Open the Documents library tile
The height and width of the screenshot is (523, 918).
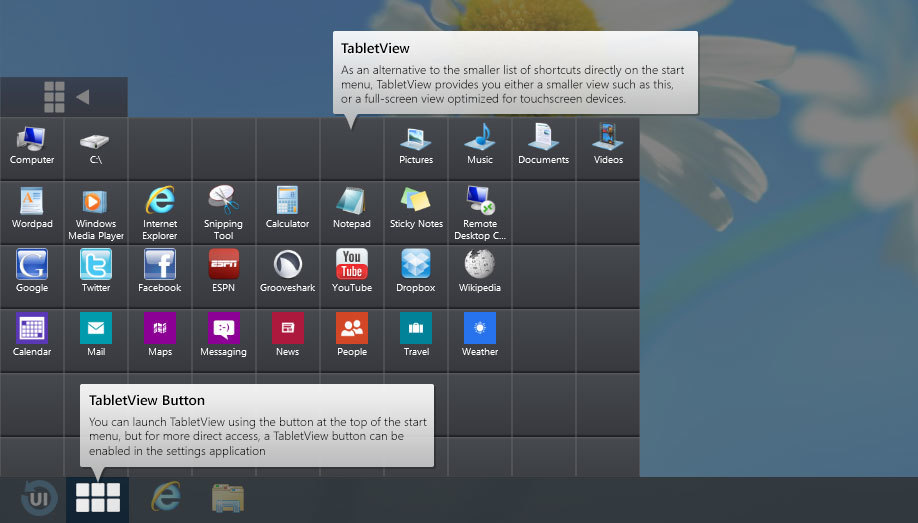tap(543, 149)
